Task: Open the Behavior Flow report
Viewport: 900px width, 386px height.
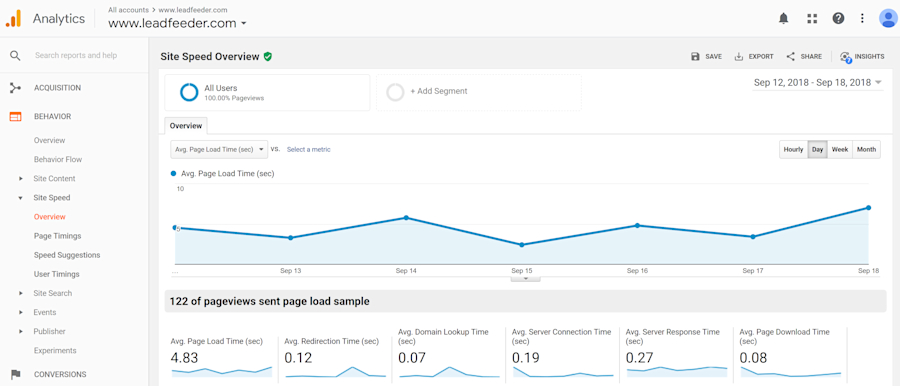Action: [x=58, y=160]
